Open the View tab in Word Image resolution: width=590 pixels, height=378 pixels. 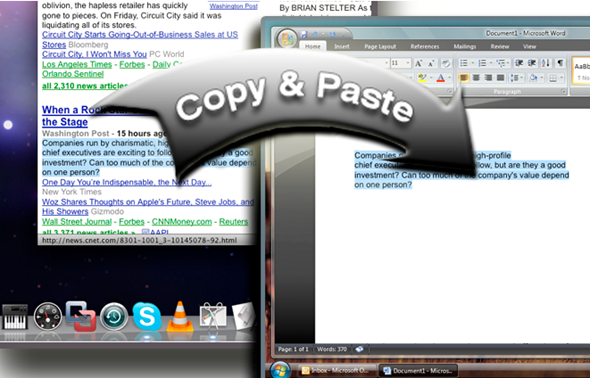click(529, 47)
